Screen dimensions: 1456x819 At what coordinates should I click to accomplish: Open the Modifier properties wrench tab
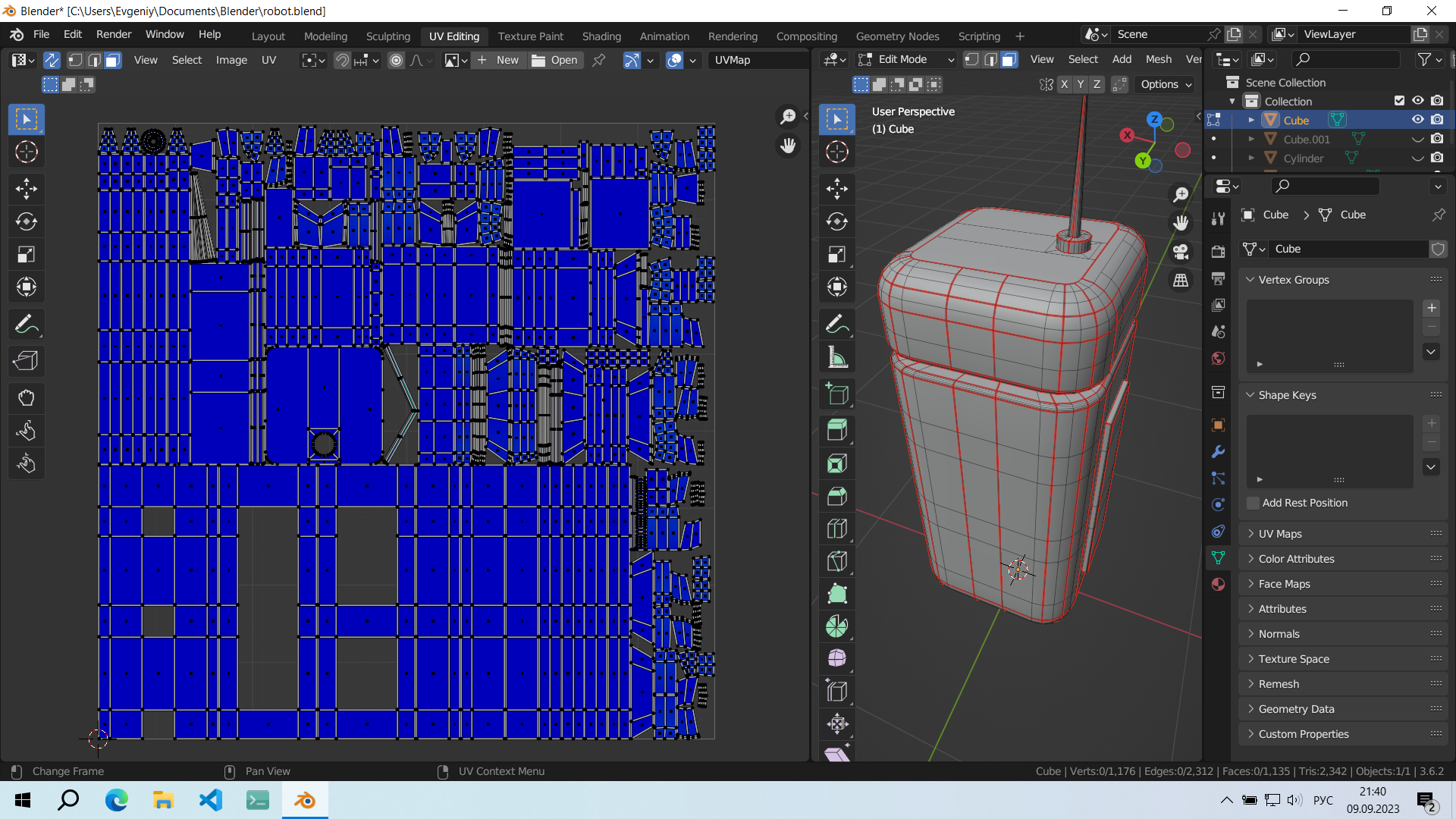1219,452
